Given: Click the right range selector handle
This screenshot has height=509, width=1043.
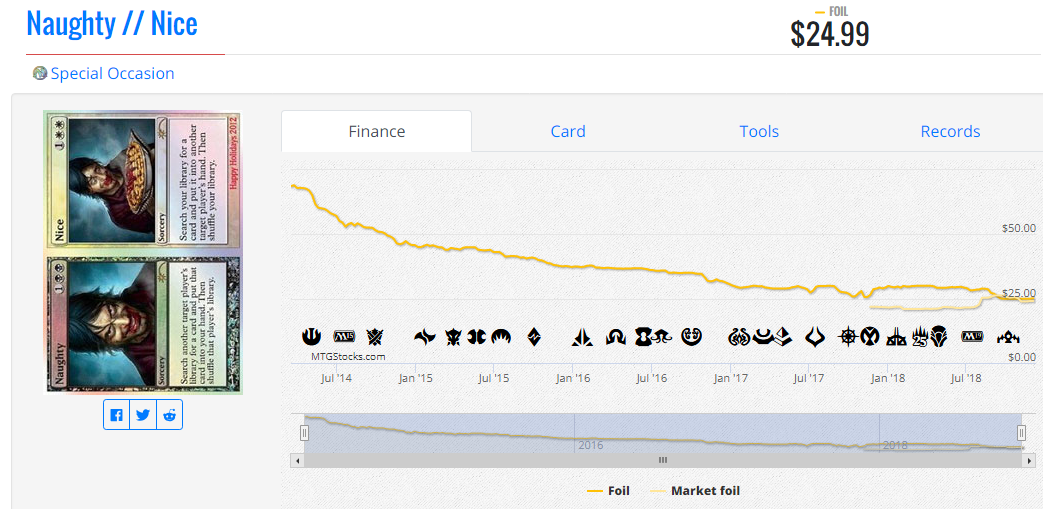Looking at the screenshot, I should [1021, 434].
